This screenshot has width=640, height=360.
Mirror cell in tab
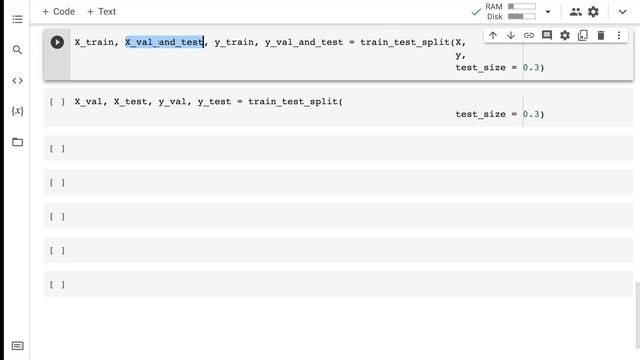click(582, 36)
